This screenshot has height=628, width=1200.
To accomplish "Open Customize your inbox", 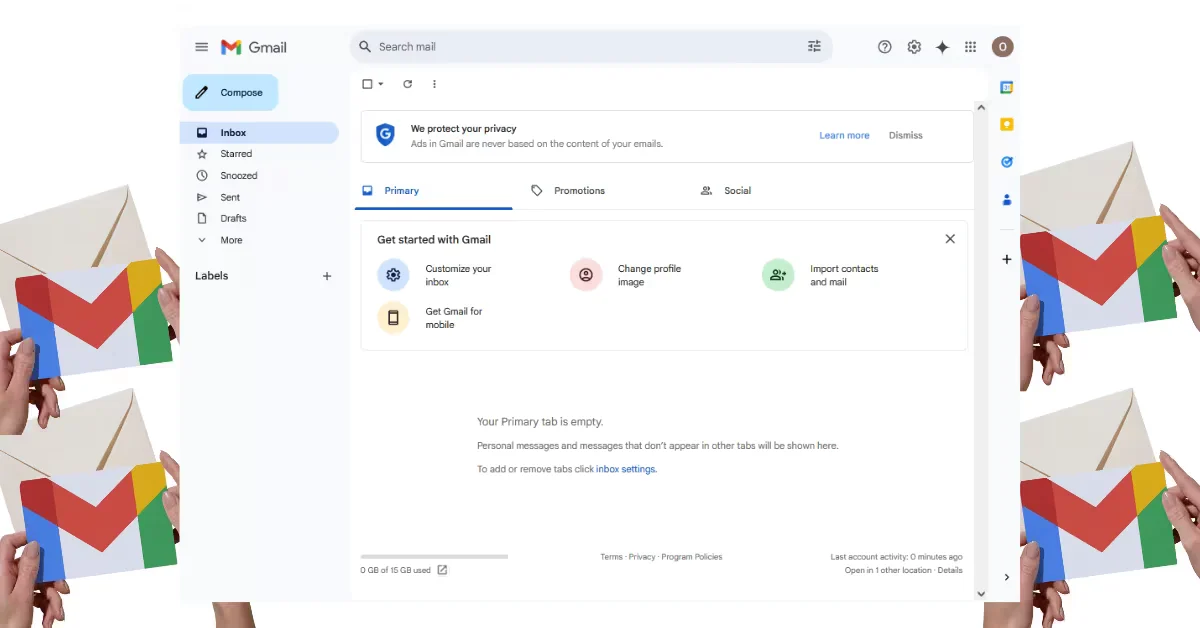I will 435,275.
